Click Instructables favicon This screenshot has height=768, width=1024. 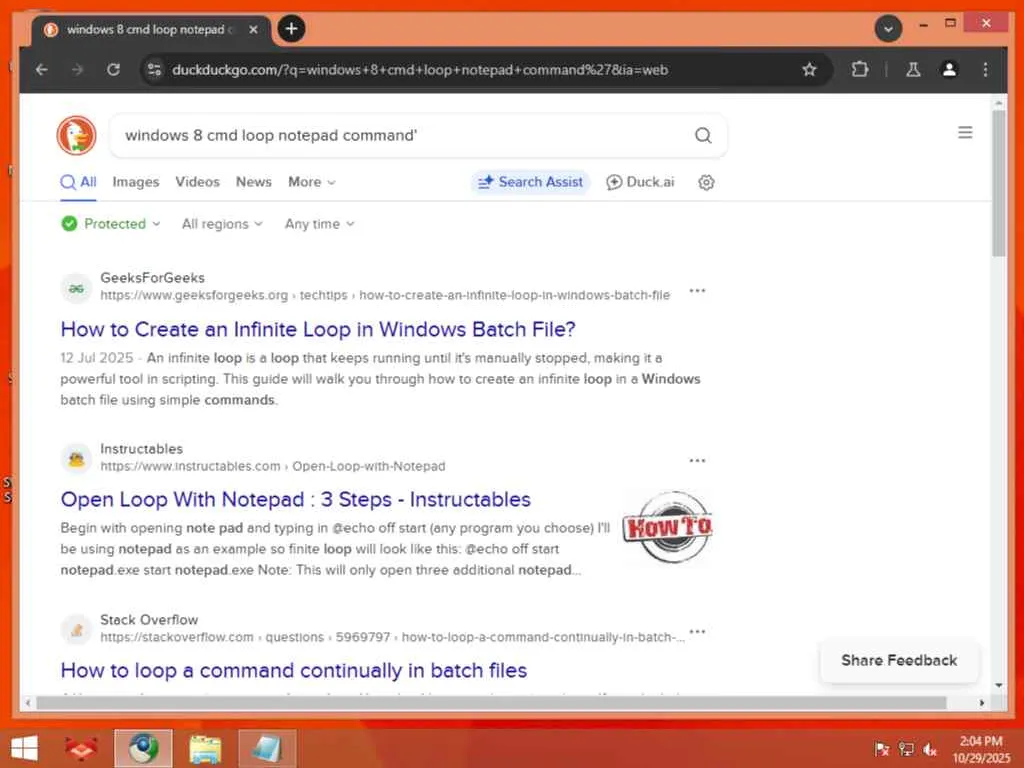tap(76, 458)
